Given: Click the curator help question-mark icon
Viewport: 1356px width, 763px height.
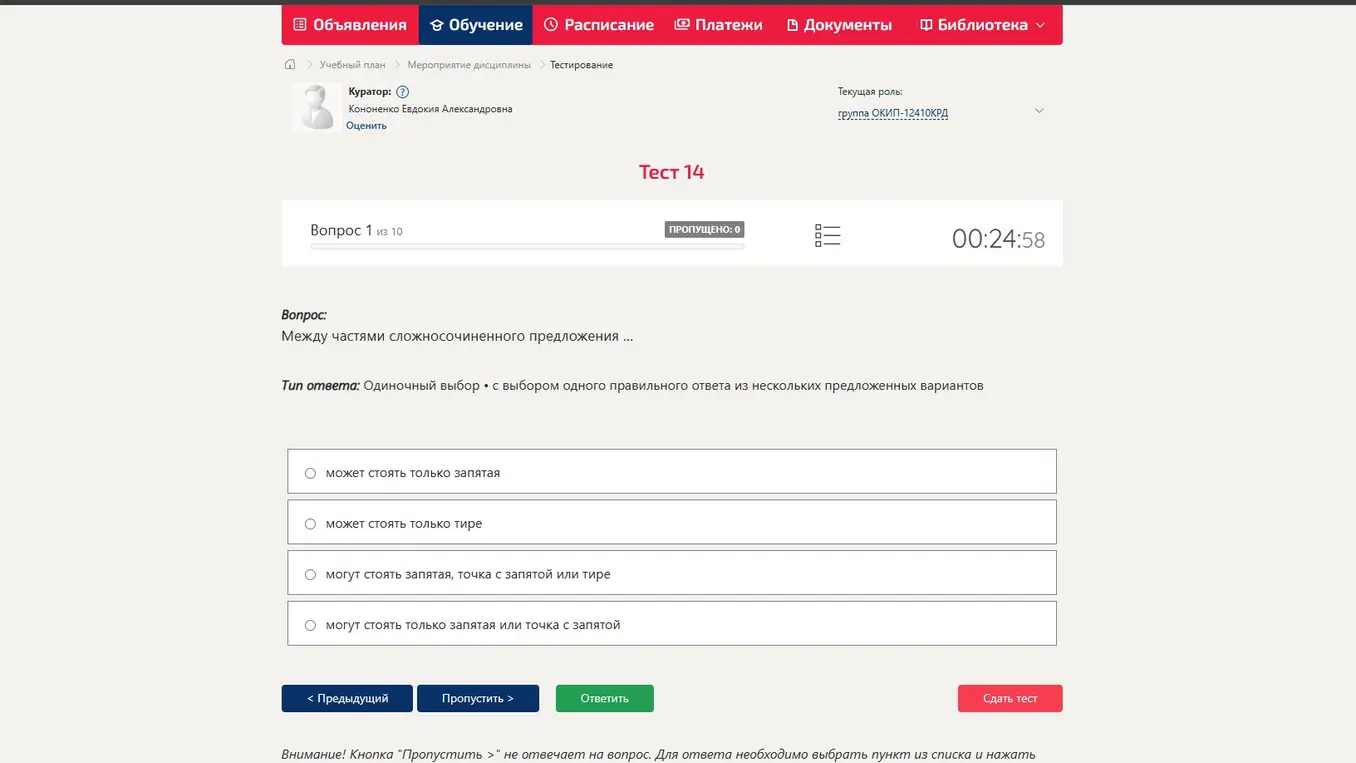Looking at the screenshot, I should pos(402,92).
